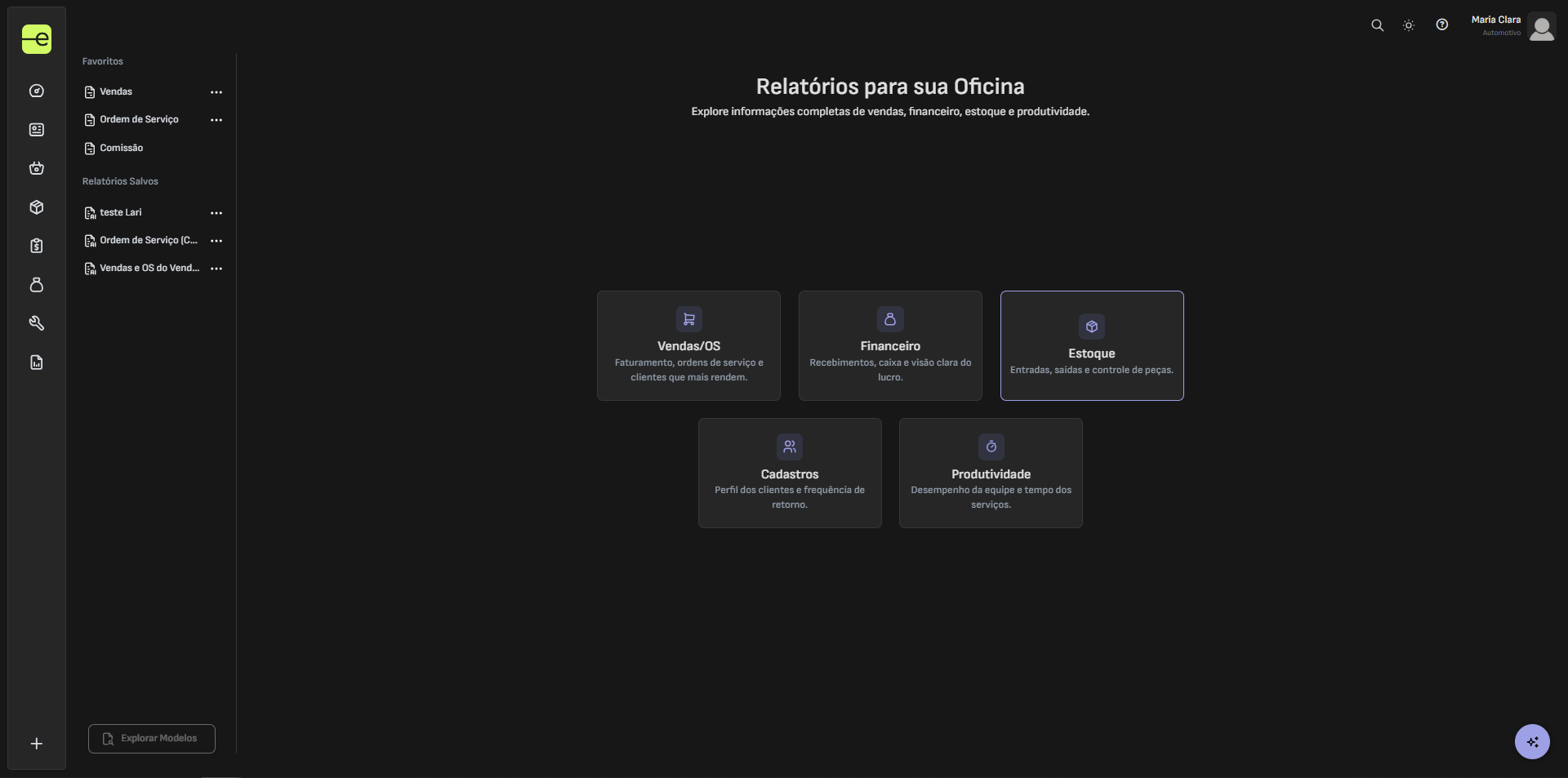
Task: Open the shopping basket icon in sidebar
Action: (x=37, y=168)
